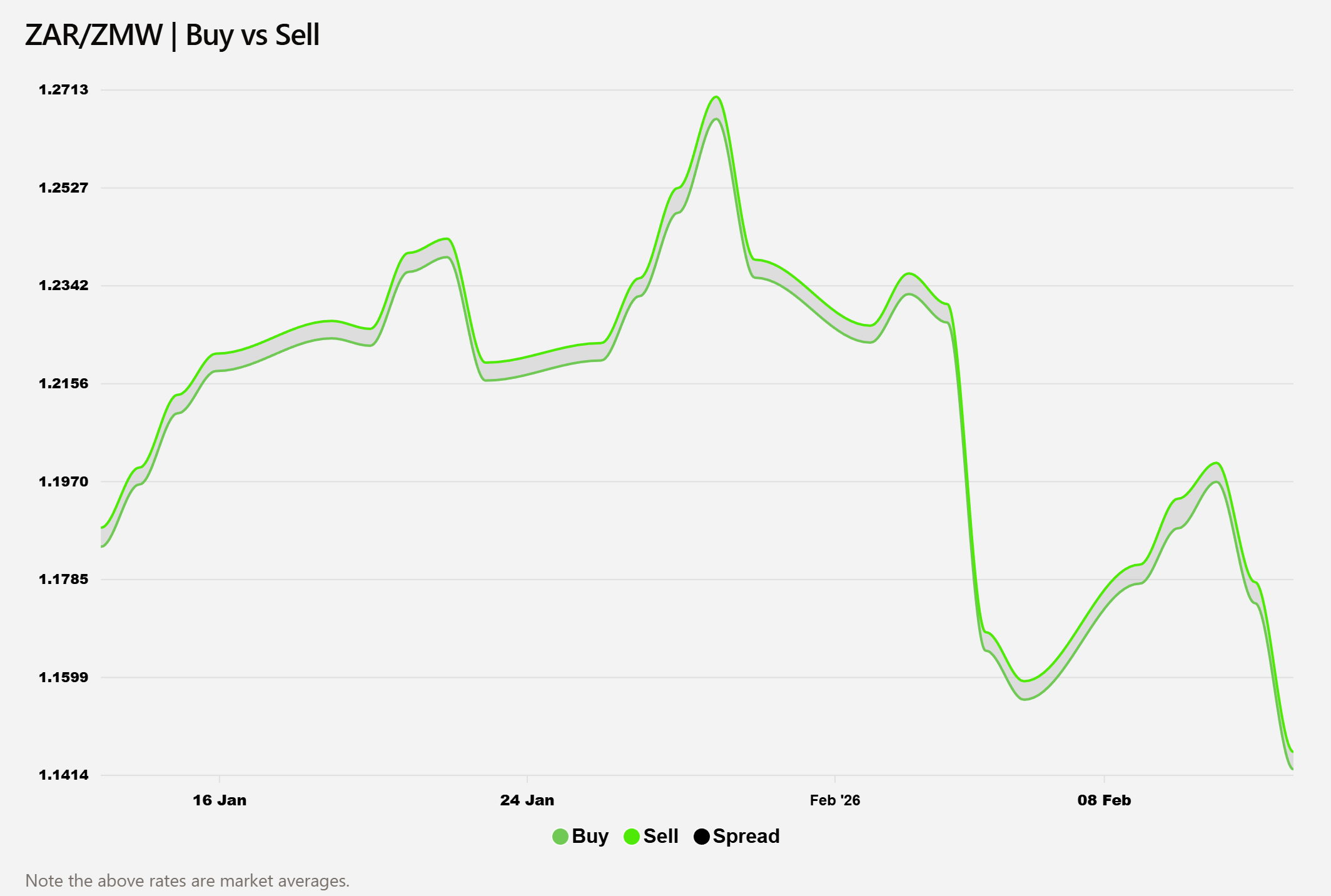This screenshot has height=896, width=1331.
Task: Click the "16 Jan" x-axis label
Action: point(220,800)
